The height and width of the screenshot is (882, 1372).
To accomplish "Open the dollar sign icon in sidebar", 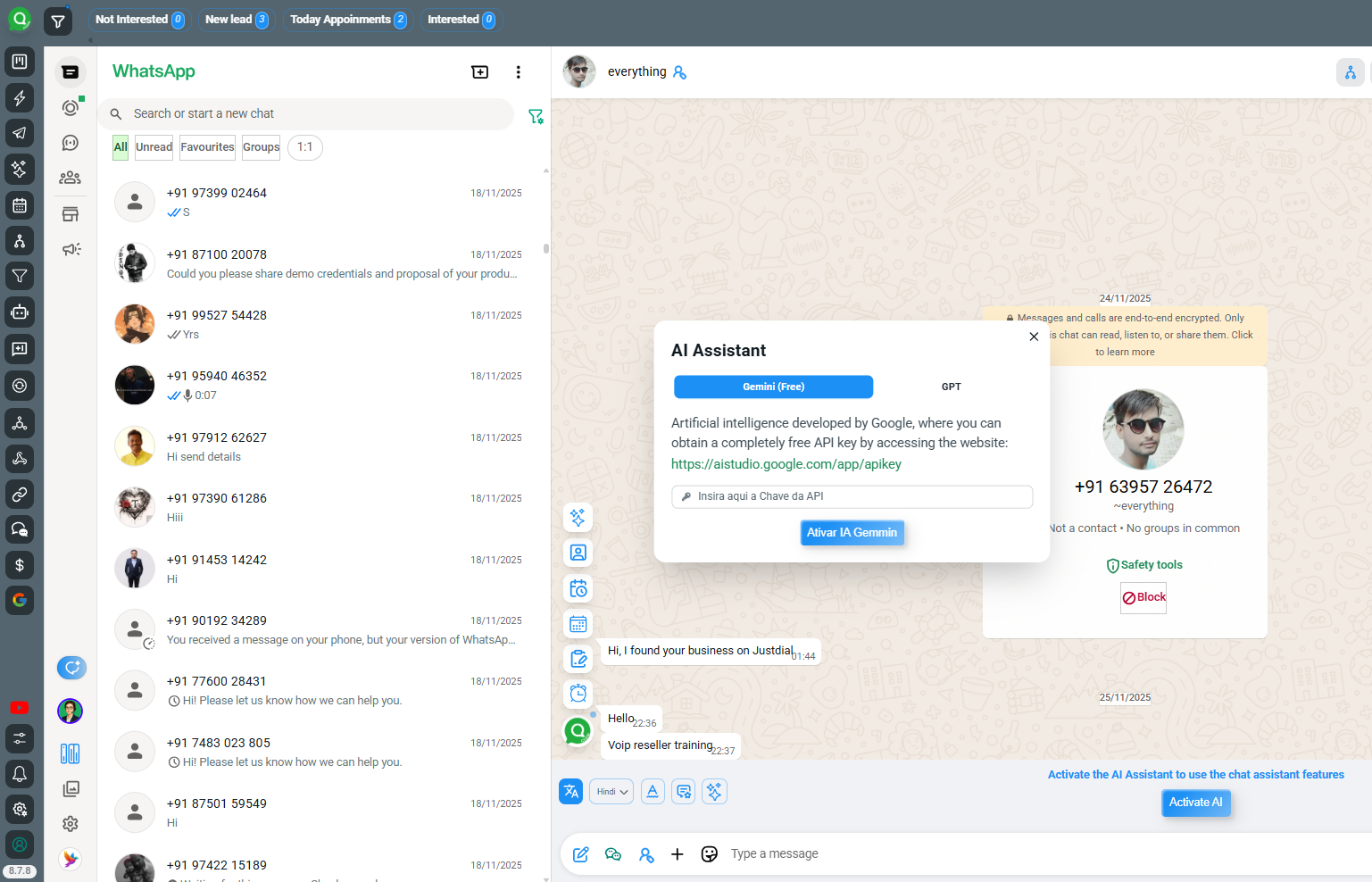I will pos(20,565).
